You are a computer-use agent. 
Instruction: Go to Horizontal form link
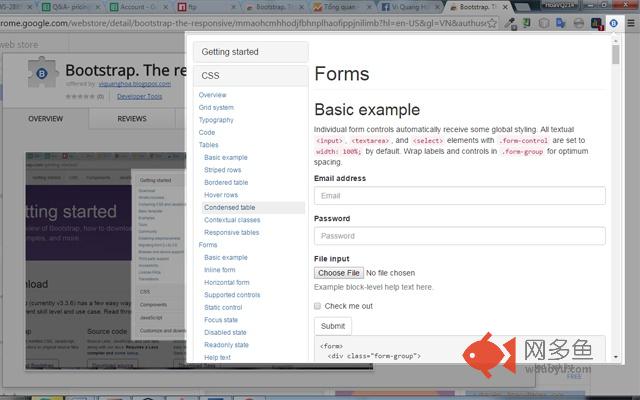click(227, 282)
